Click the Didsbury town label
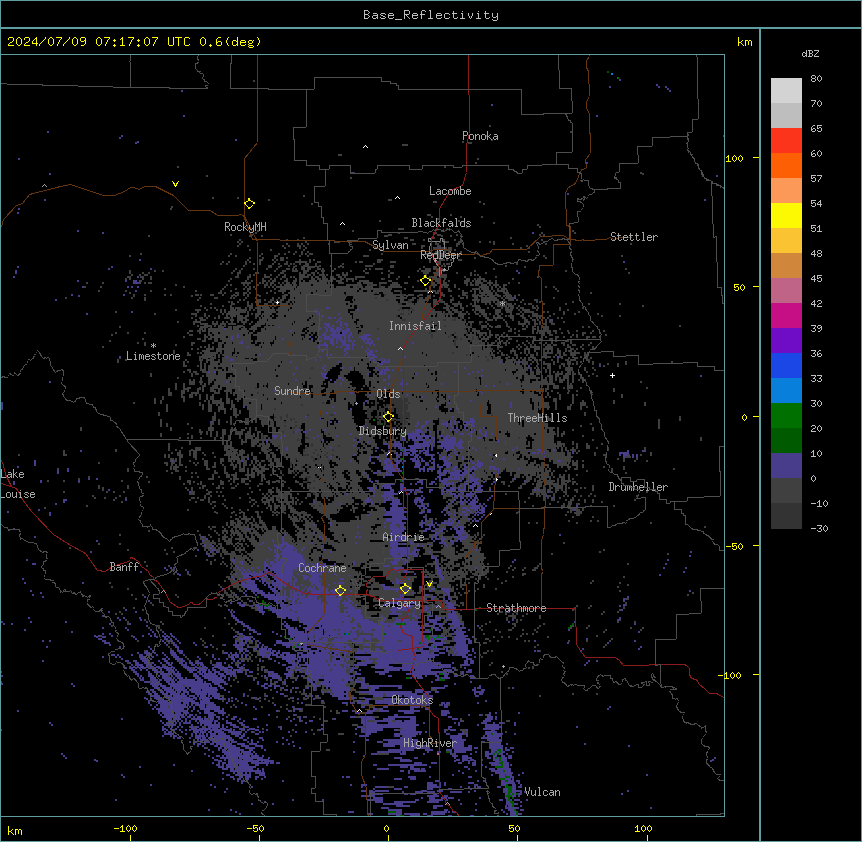 (x=383, y=431)
